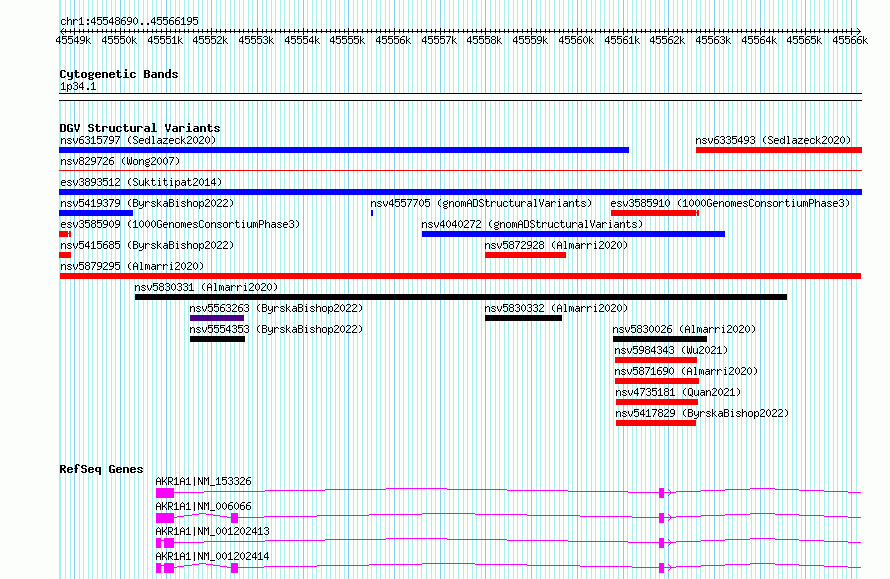Open the AKR1A1|NM_001202414 transcript label
Viewport: 890px width, 579px height.
(212, 556)
